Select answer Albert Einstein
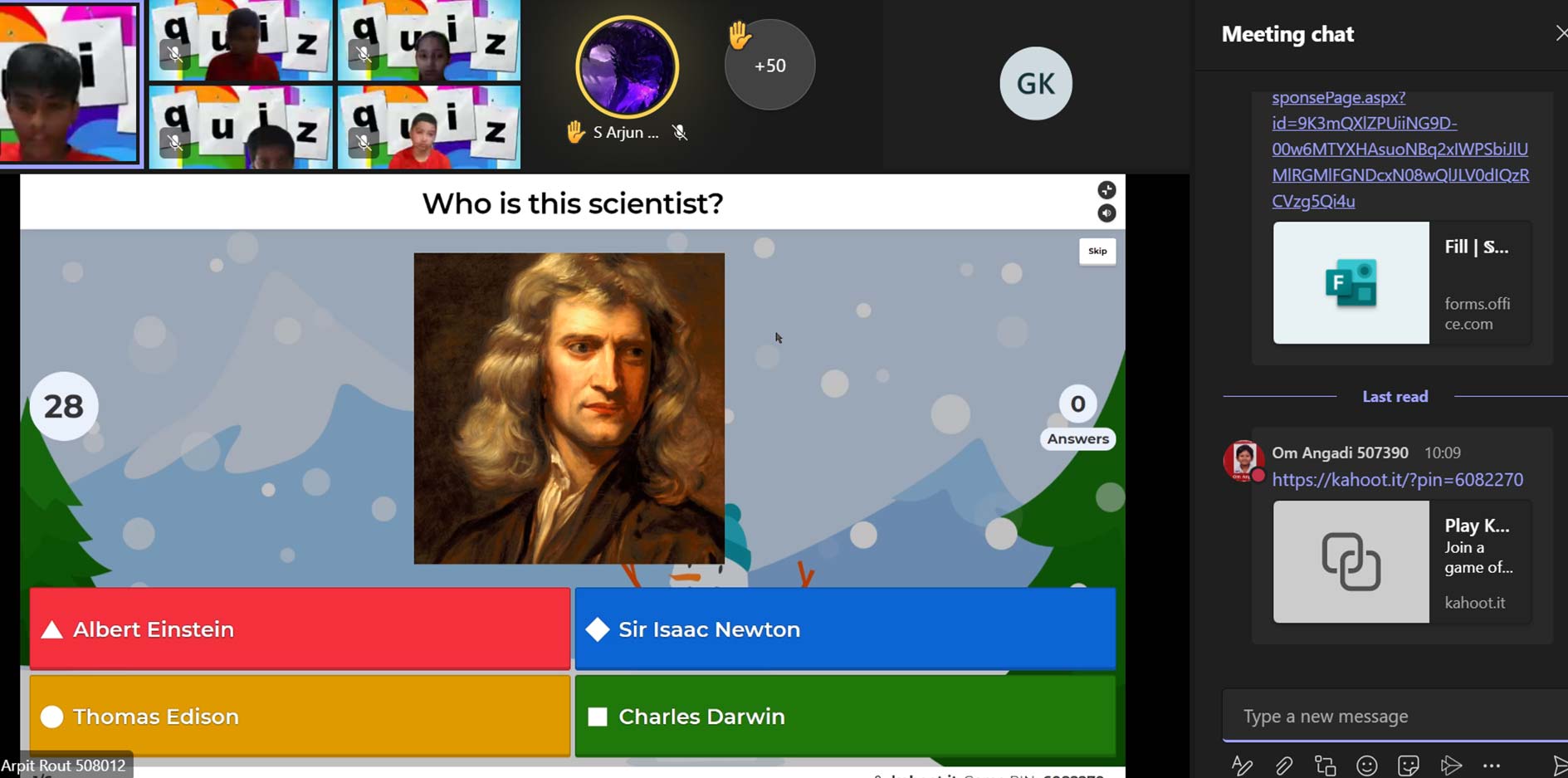This screenshot has height=778, width=1568. 300,629
